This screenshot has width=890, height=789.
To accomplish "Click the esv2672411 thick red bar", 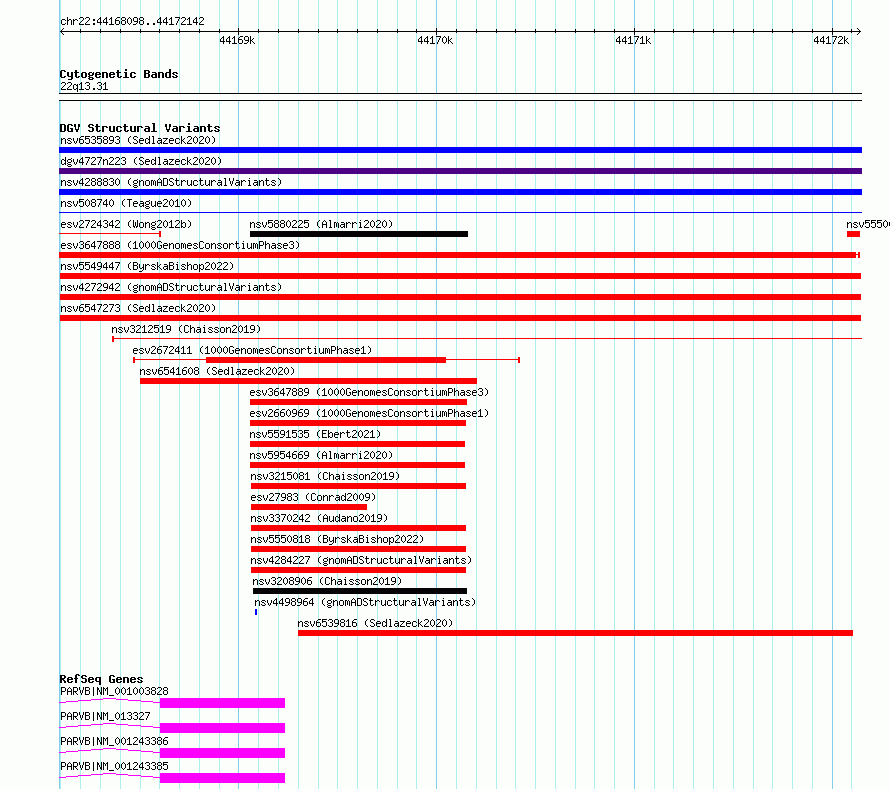I will pyautogui.click(x=326, y=360).
